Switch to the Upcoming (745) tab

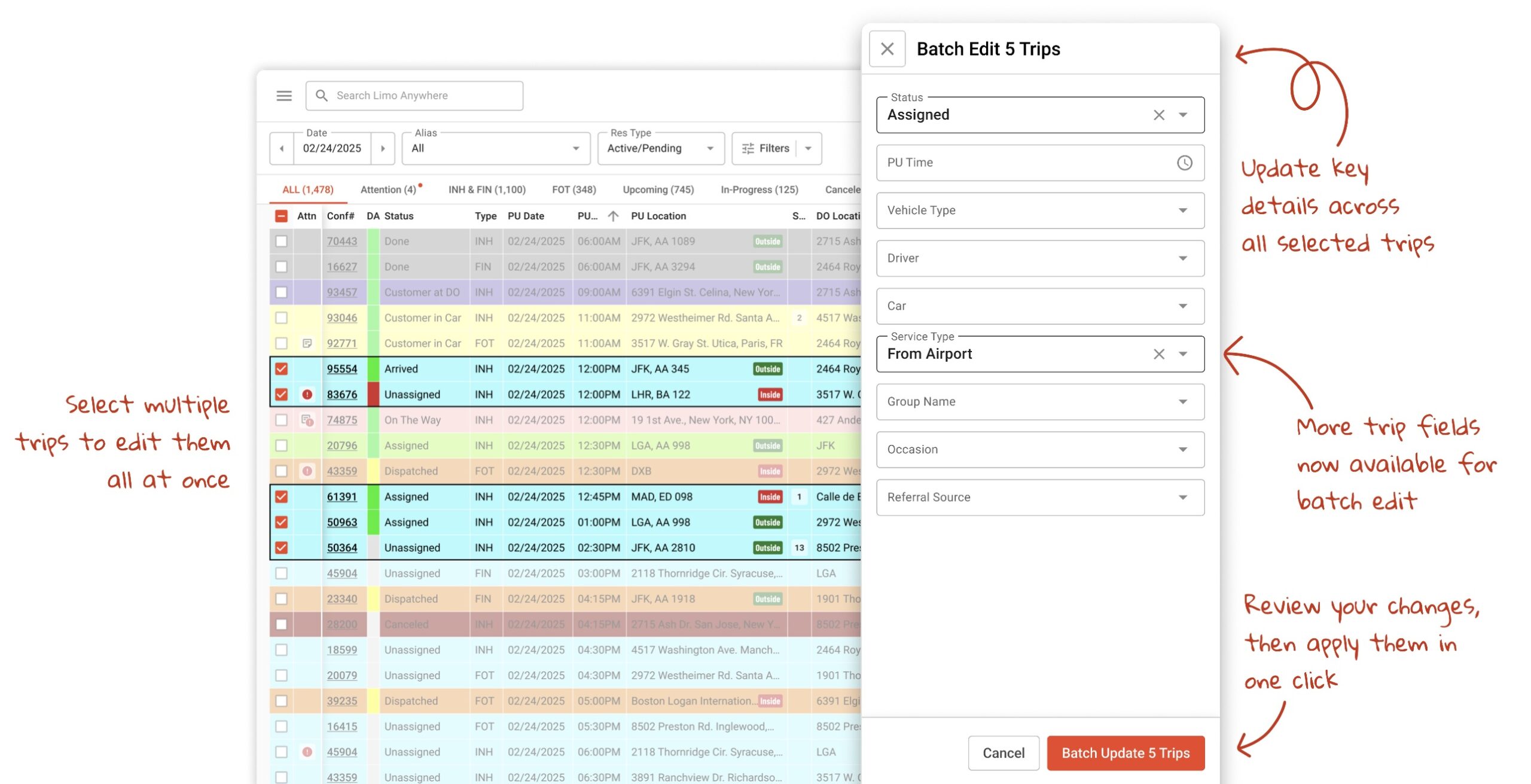click(x=658, y=190)
